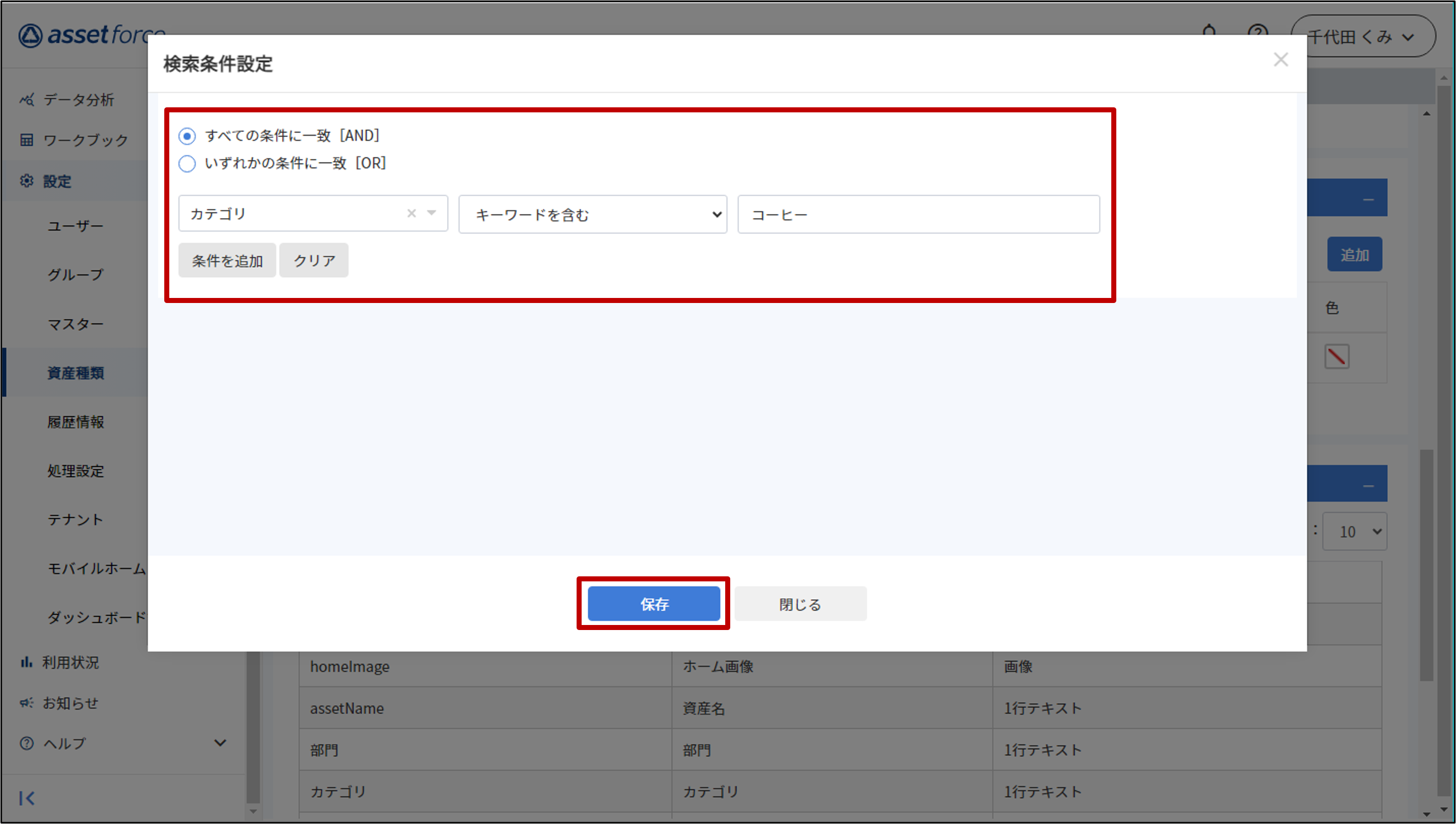The width and height of the screenshot is (1456, 824).
Task: Click the クリア button
Action: coord(314,261)
